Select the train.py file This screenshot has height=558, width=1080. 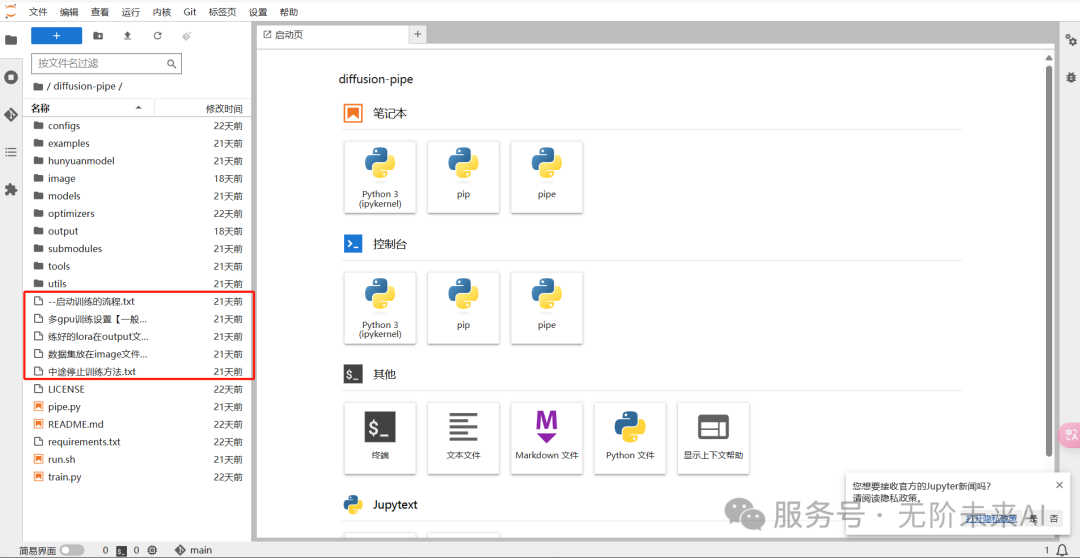coord(138,477)
